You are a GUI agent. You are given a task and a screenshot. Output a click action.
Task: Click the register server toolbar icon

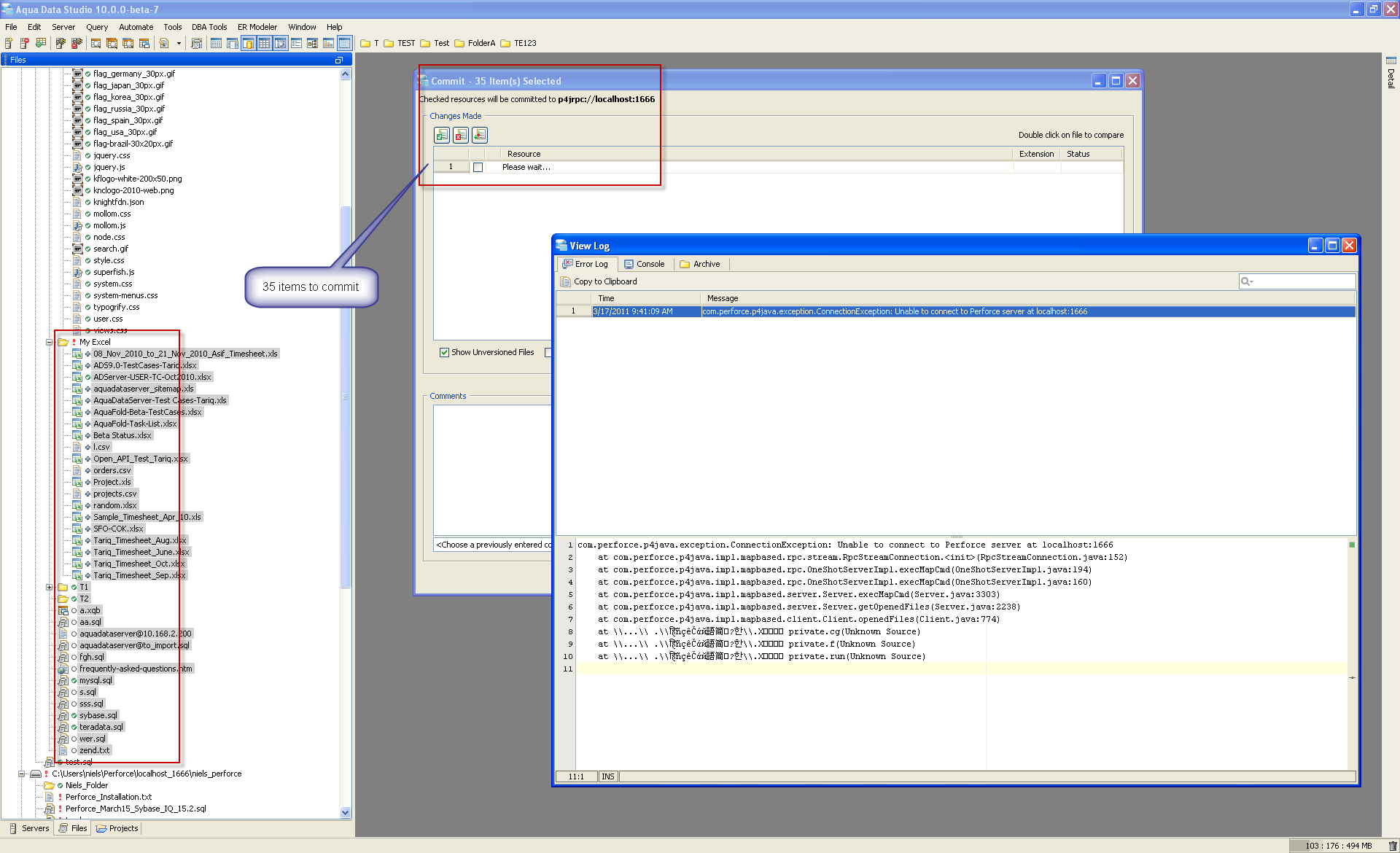9,43
